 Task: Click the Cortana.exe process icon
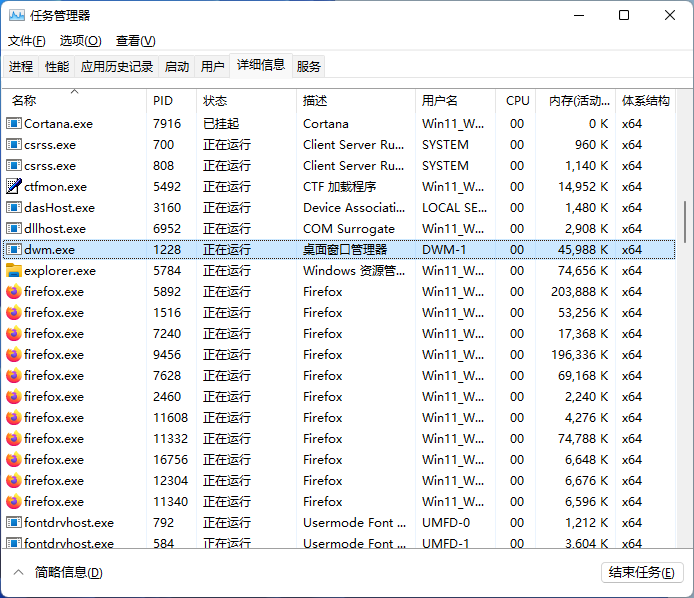click(14, 124)
